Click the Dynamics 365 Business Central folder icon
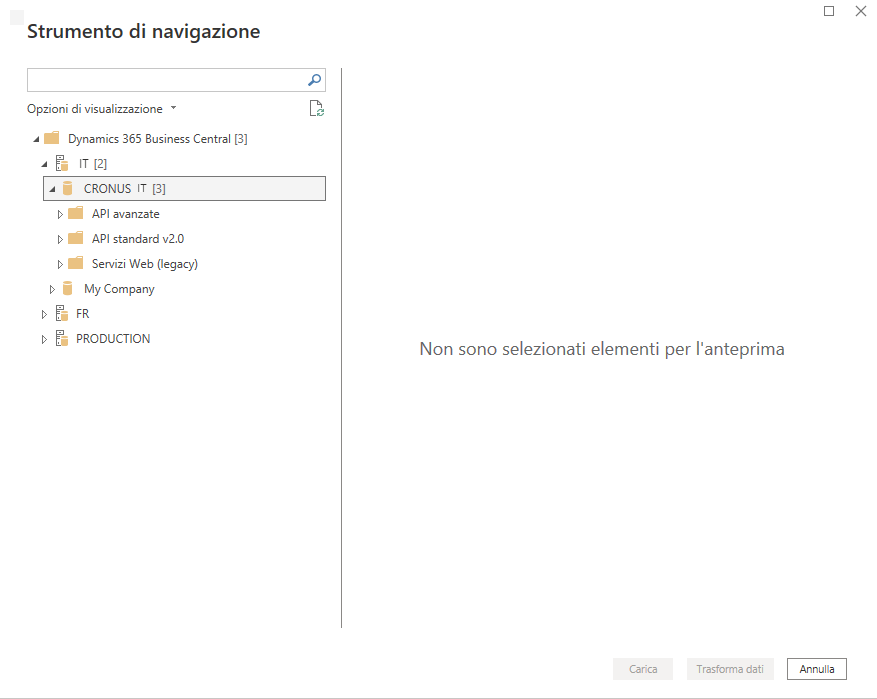Viewport: 877px width, 699px height. [51, 138]
